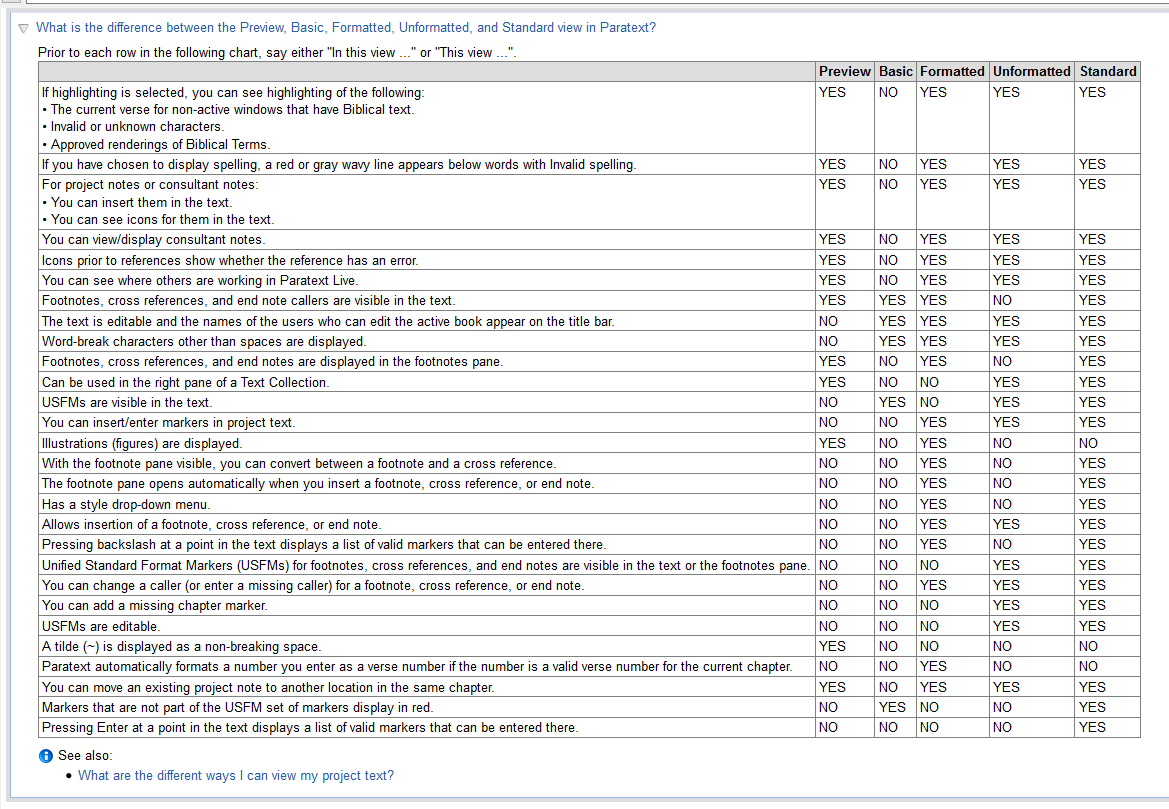Select the Formatted column header
1169x809 pixels.
(x=952, y=72)
